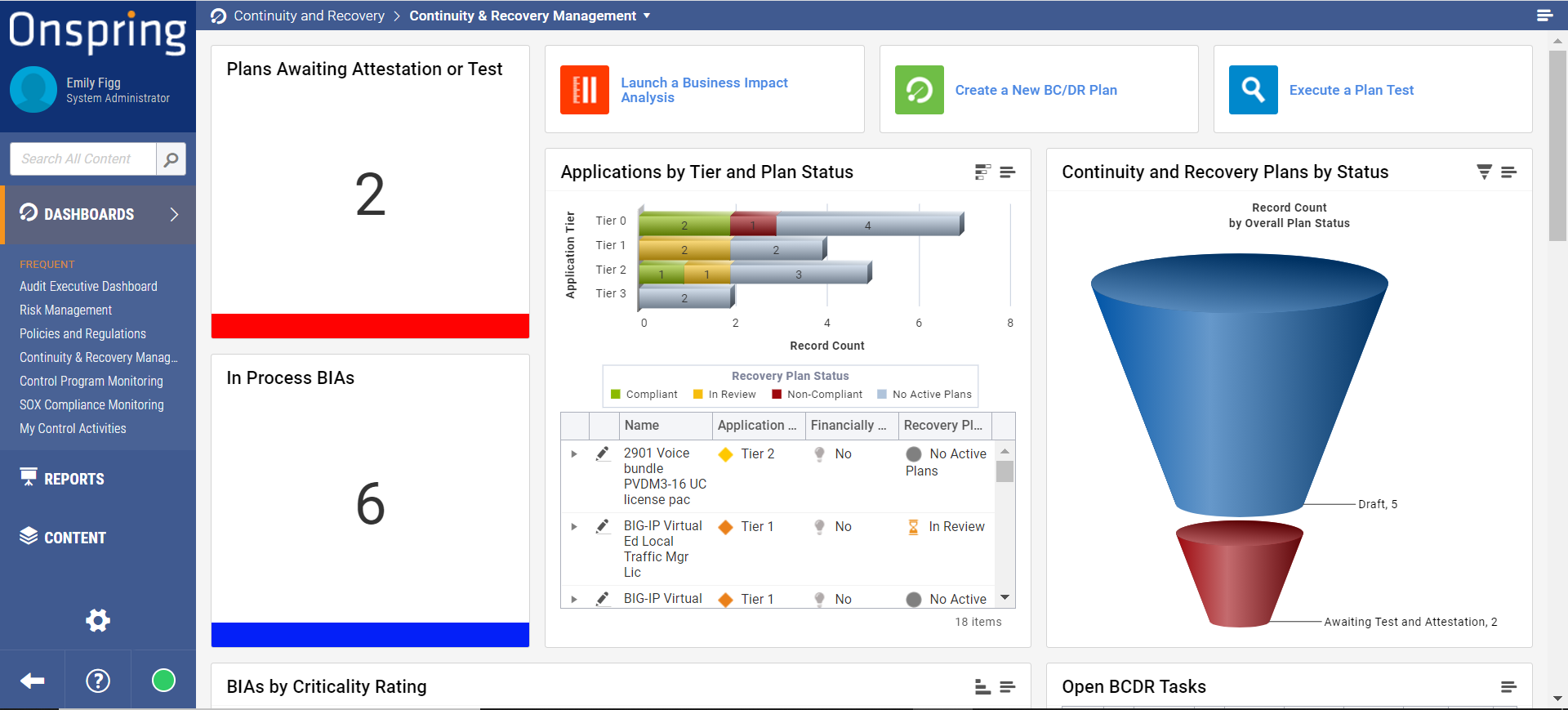Expand the 2901 Voice bundle row

(x=574, y=453)
